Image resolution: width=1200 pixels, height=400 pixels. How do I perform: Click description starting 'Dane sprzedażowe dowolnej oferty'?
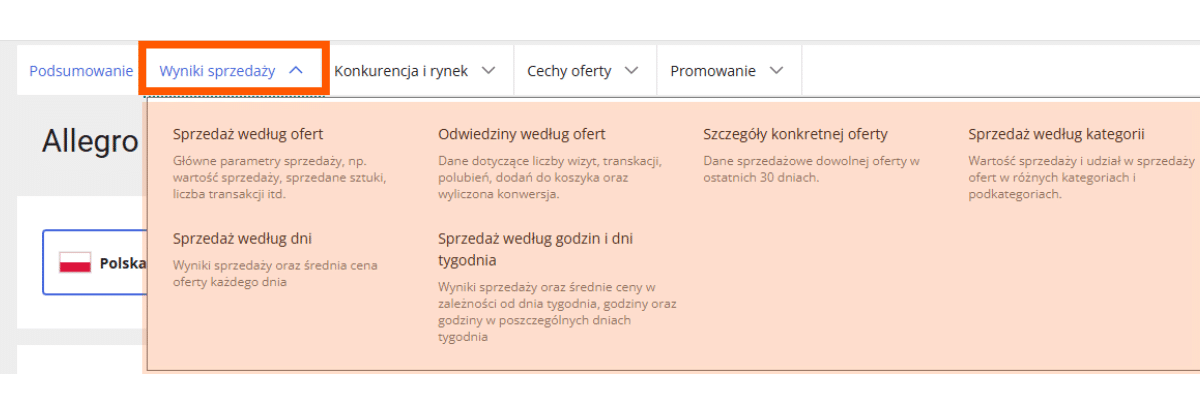pos(811,169)
